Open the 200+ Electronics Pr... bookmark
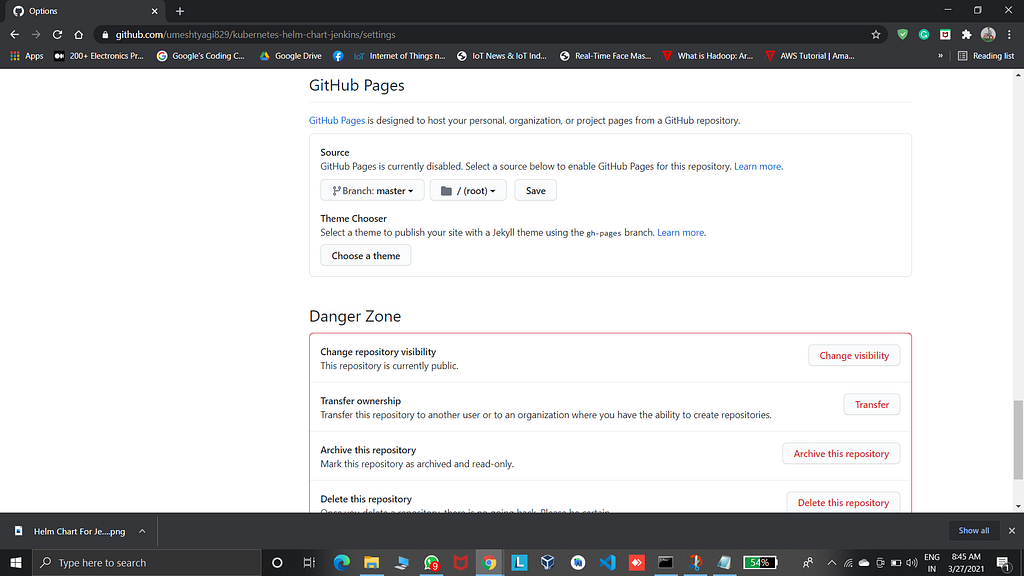 99,56
